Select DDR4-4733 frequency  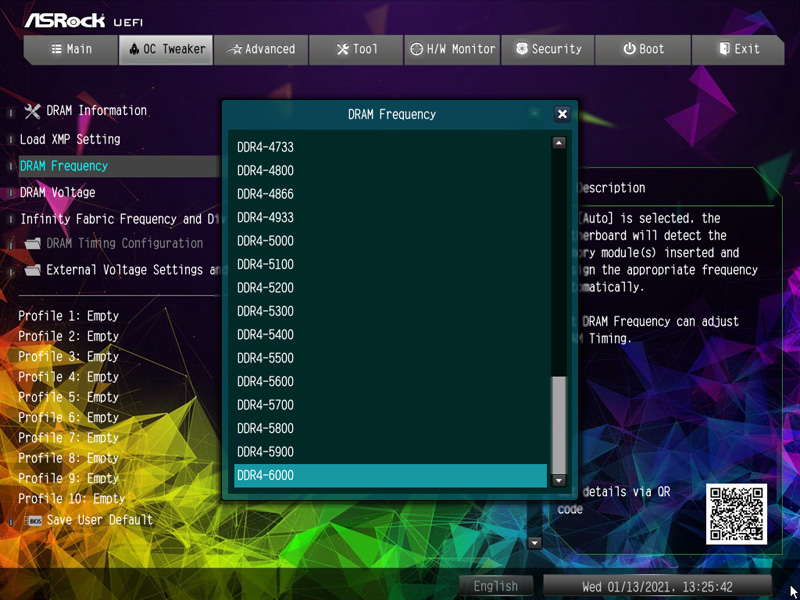[390, 147]
